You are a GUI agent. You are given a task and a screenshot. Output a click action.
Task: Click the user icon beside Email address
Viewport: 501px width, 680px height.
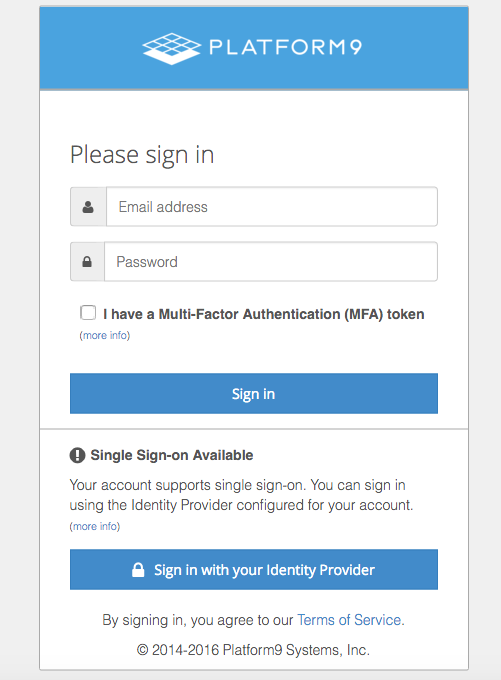pyautogui.click(x=88, y=207)
